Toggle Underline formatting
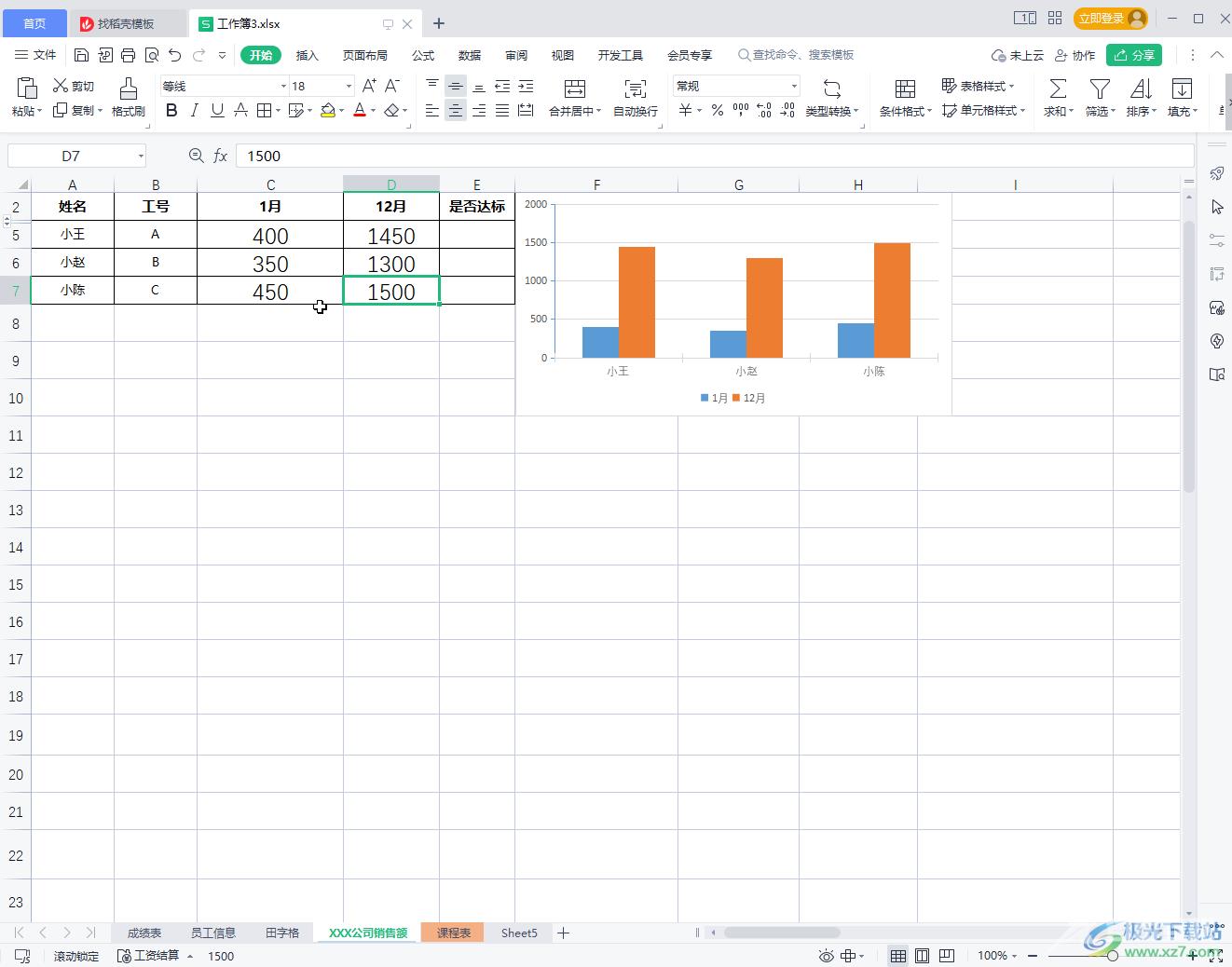The width and height of the screenshot is (1232, 967). (x=217, y=111)
